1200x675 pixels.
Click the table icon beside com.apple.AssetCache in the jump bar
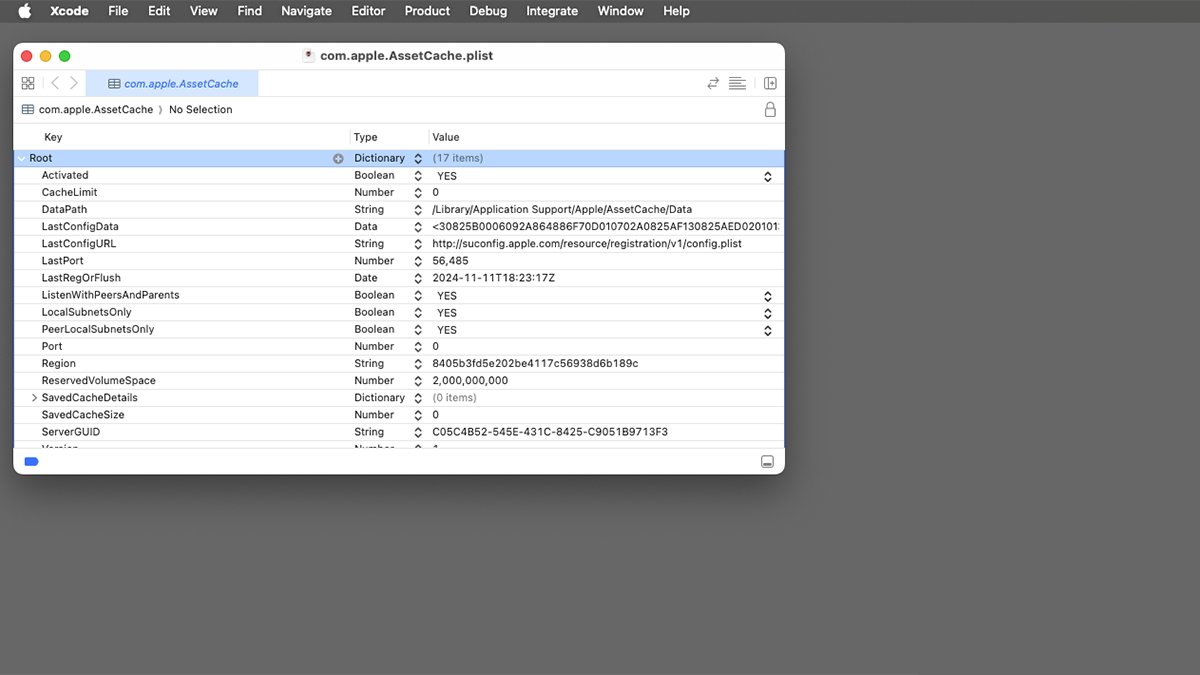click(x=28, y=110)
